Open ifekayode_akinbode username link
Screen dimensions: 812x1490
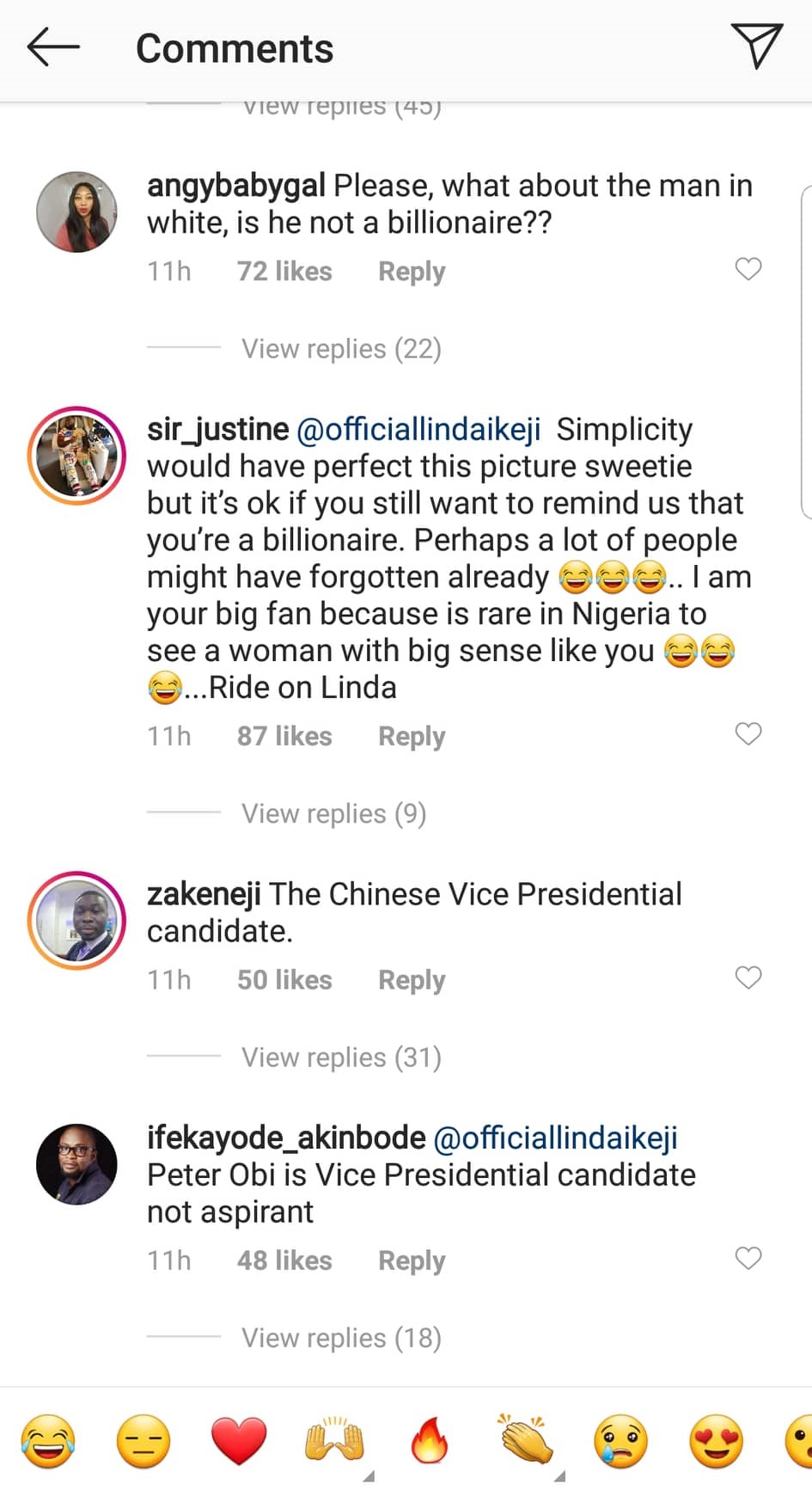pyautogui.click(x=286, y=1137)
